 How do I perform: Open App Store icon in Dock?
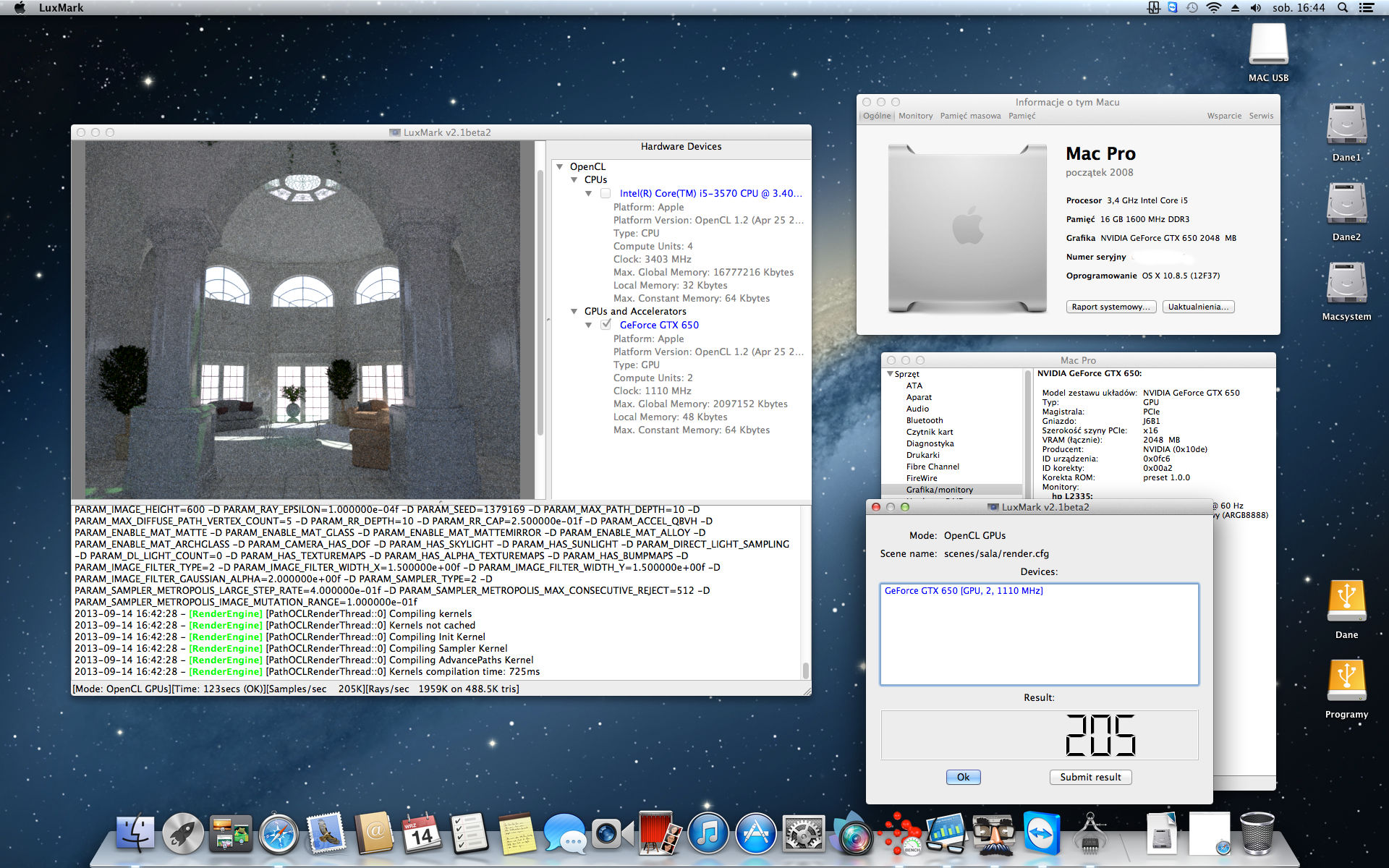point(755,833)
